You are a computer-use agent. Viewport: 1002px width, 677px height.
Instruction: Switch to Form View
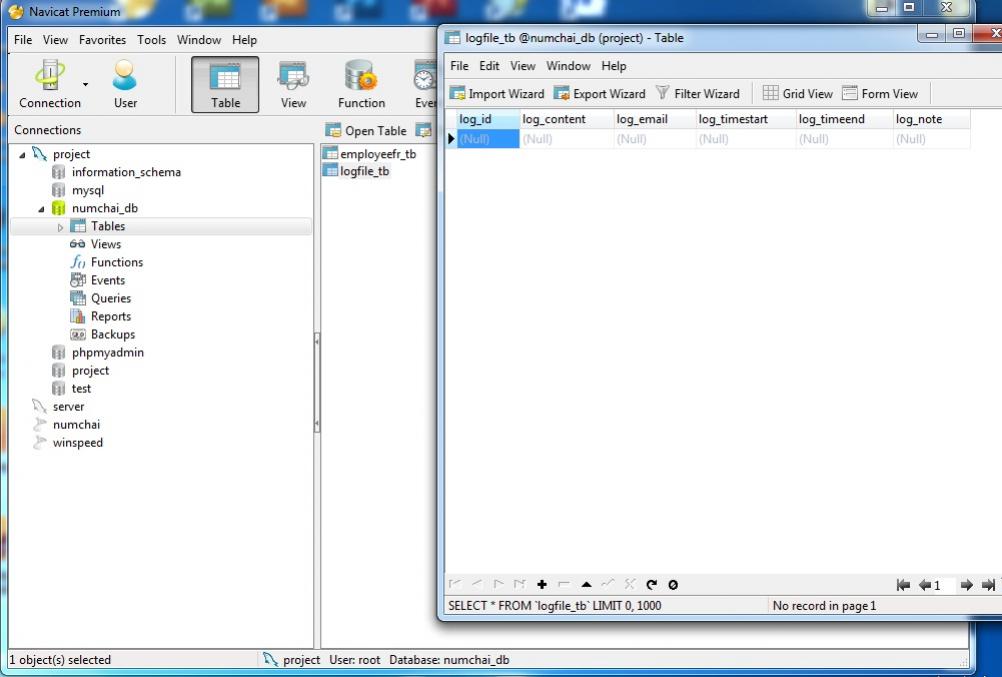coord(879,94)
